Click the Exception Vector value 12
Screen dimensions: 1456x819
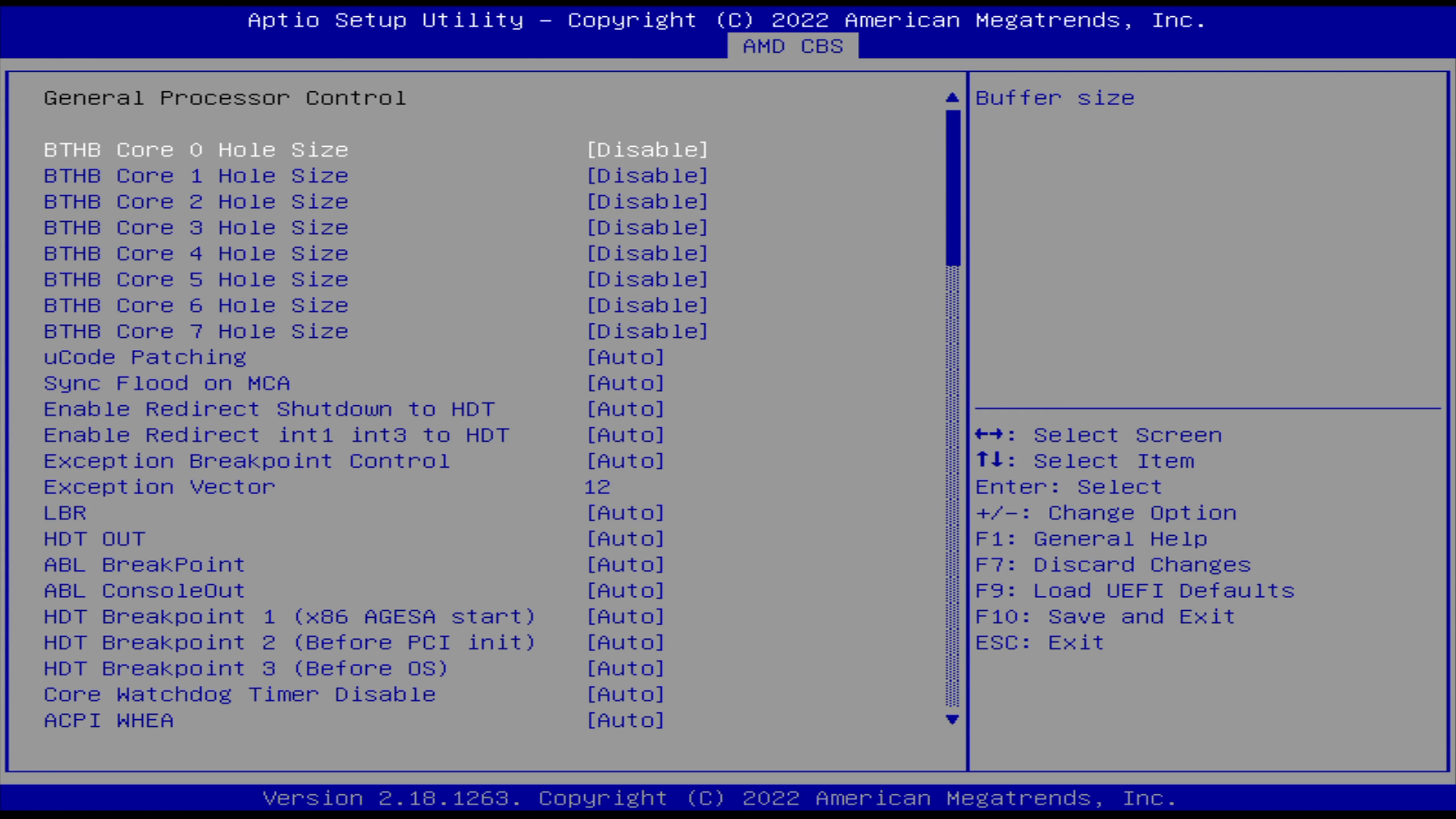pyautogui.click(x=598, y=487)
